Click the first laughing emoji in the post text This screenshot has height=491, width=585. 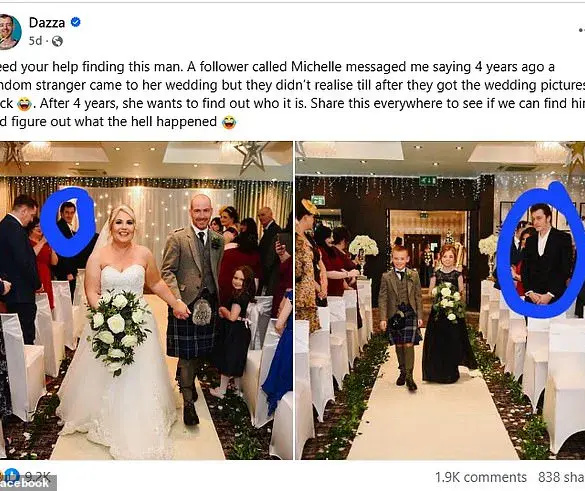pos(24,104)
